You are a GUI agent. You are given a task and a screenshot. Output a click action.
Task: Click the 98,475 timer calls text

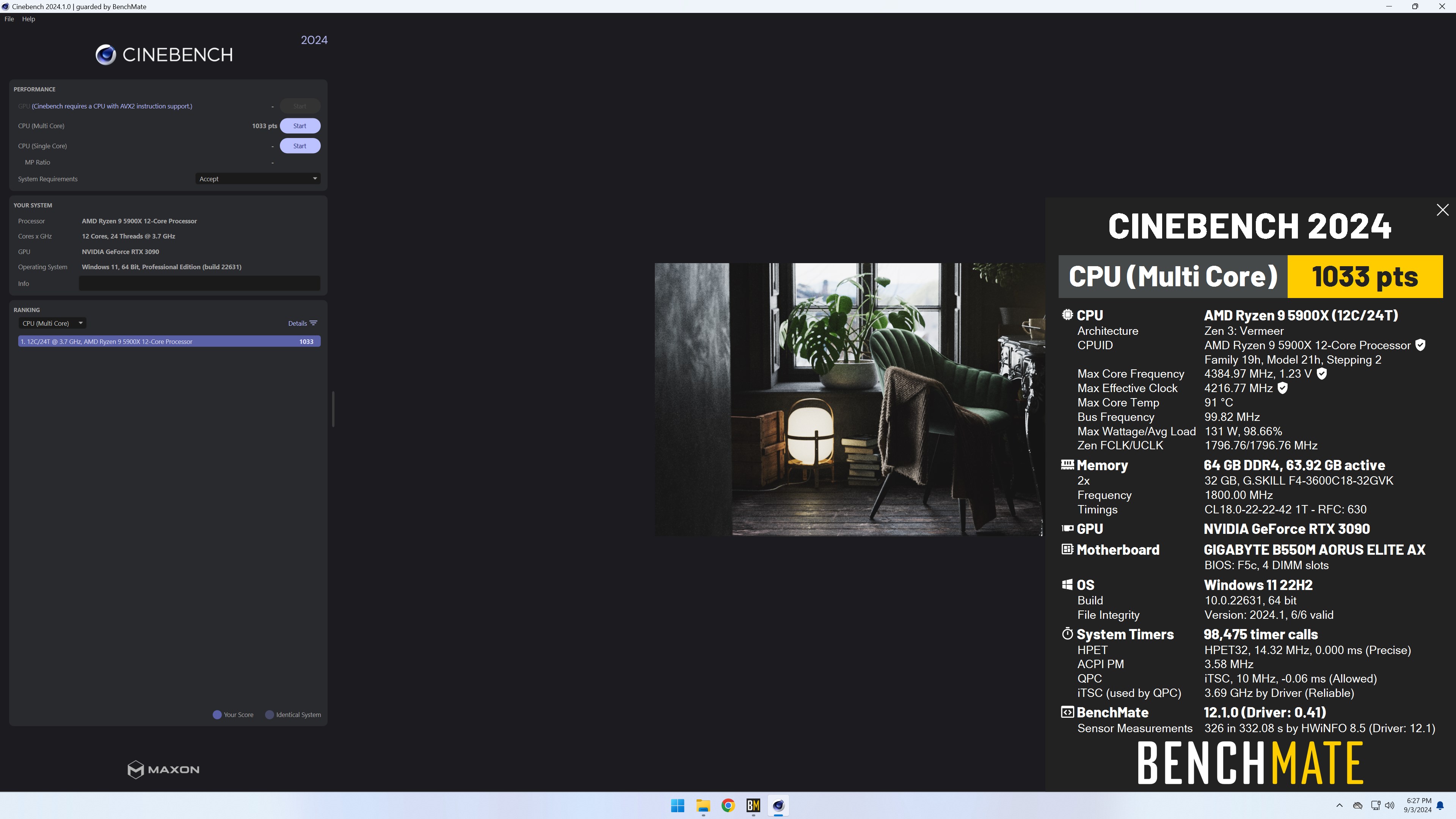pos(1260,634)
